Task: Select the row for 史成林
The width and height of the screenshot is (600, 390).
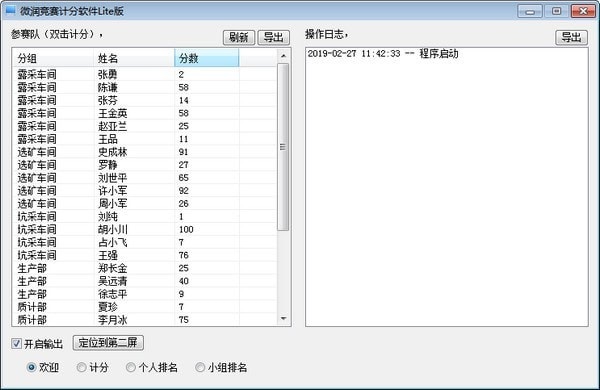Action: [x=145, y=152]
